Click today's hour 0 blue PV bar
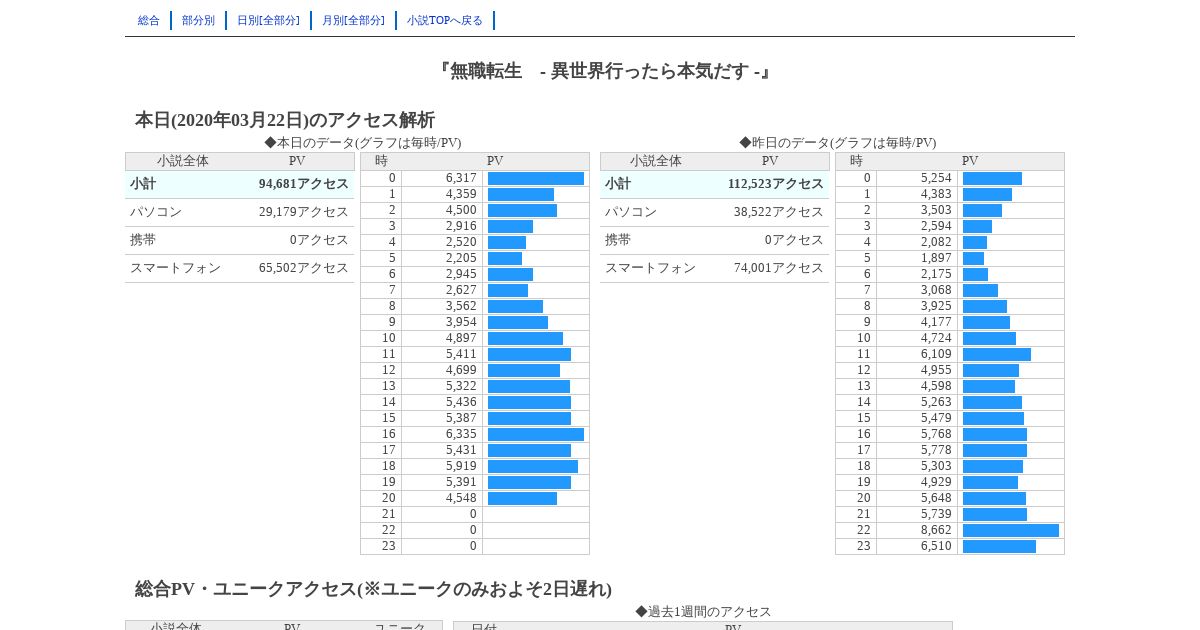 (x=536, y=179)
